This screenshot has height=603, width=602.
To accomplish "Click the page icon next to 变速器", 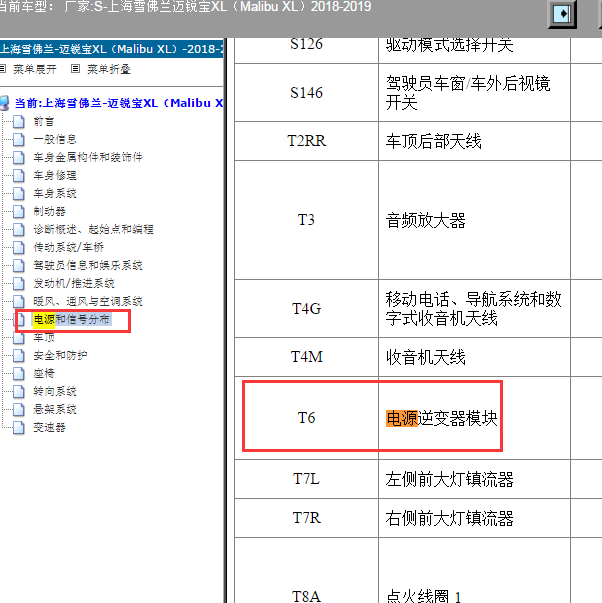I will coord(18,427).
